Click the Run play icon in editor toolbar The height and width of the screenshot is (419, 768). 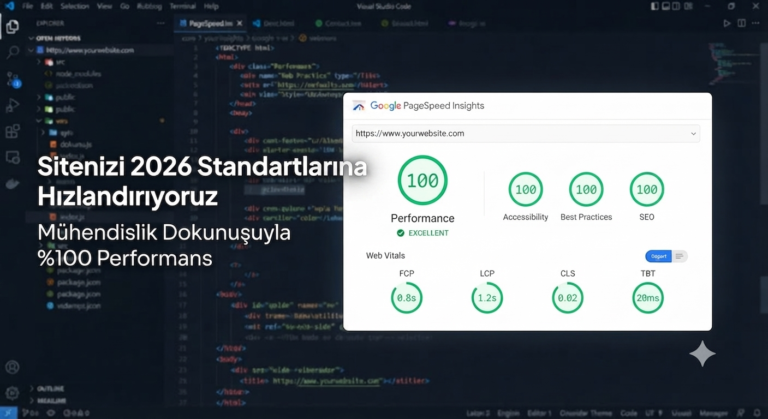pyautogui.click(x=727, y=23)
